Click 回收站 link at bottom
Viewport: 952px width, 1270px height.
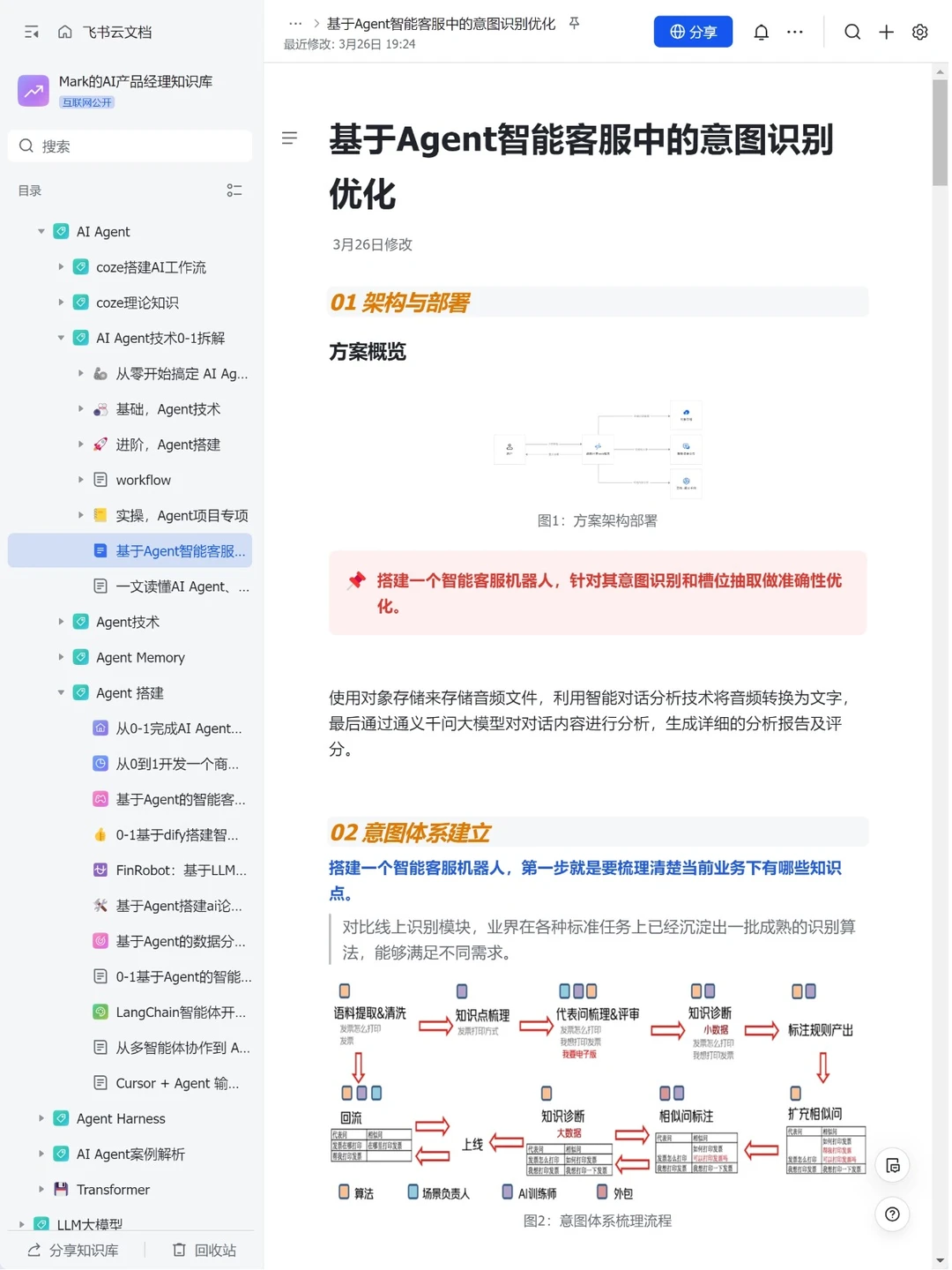click(205, 1251)
